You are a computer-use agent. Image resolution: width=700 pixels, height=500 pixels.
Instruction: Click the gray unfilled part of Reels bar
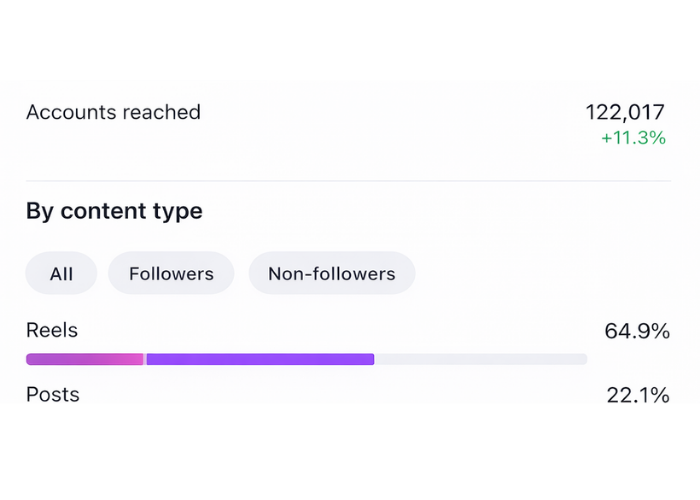[x=480, y=359]
